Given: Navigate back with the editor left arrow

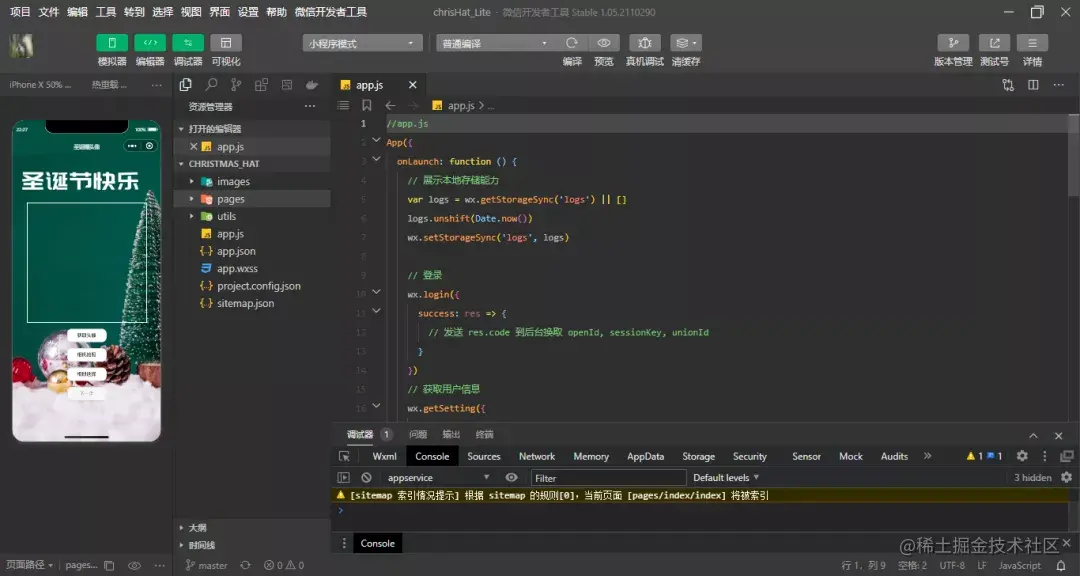Looking at the screenshot, I should 391,105.
